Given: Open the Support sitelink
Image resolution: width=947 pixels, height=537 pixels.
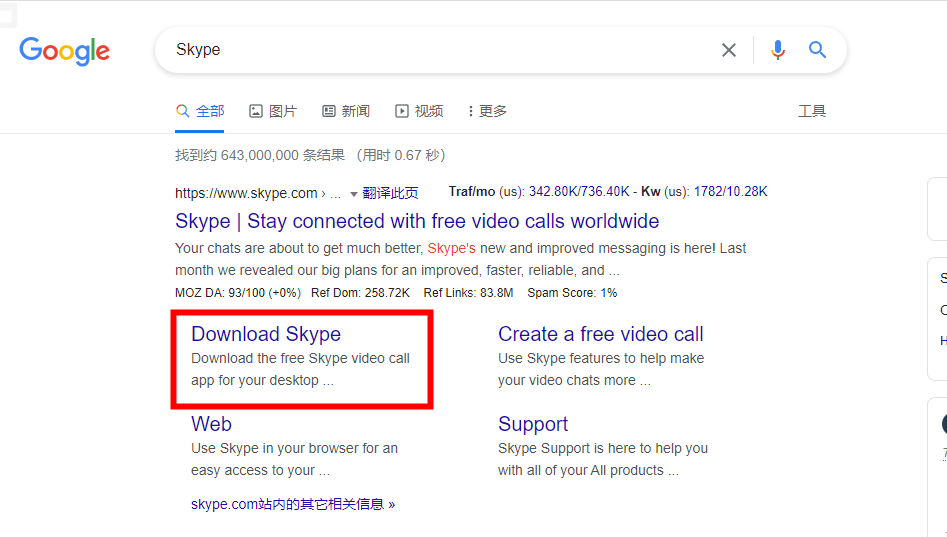Looking at the screenshot, I should [x=533, y=424].
